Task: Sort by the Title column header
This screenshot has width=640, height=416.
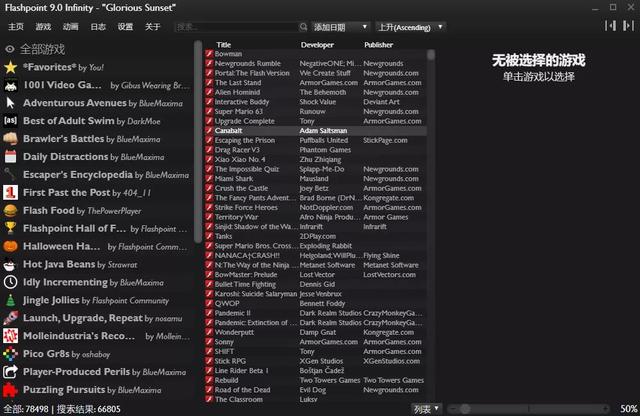Action: 224,44
